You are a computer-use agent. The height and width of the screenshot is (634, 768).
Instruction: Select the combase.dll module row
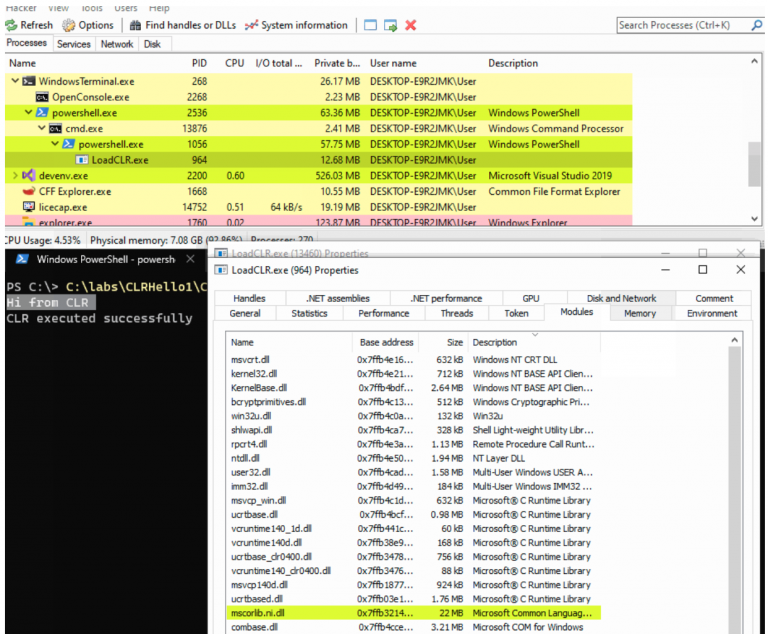[x=414, y=627]
